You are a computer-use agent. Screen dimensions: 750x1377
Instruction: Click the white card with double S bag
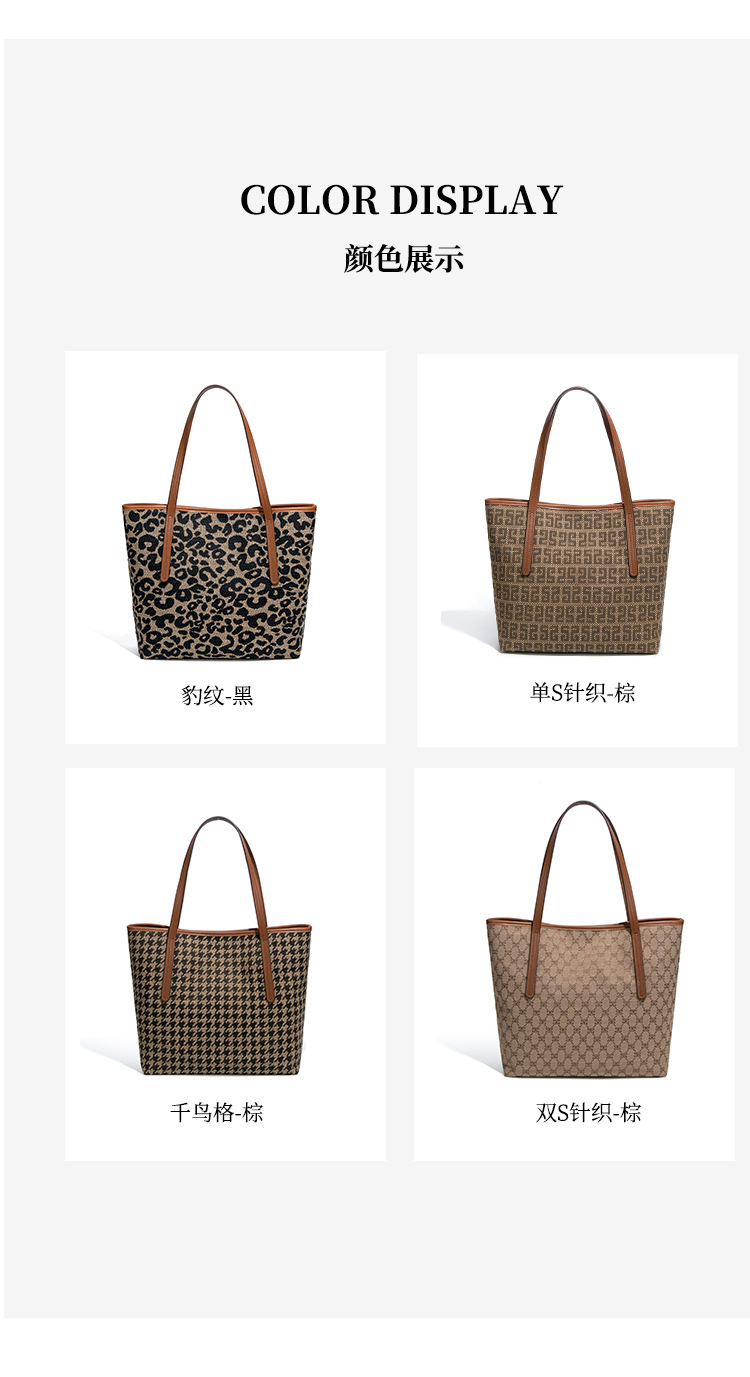[575, 964]
